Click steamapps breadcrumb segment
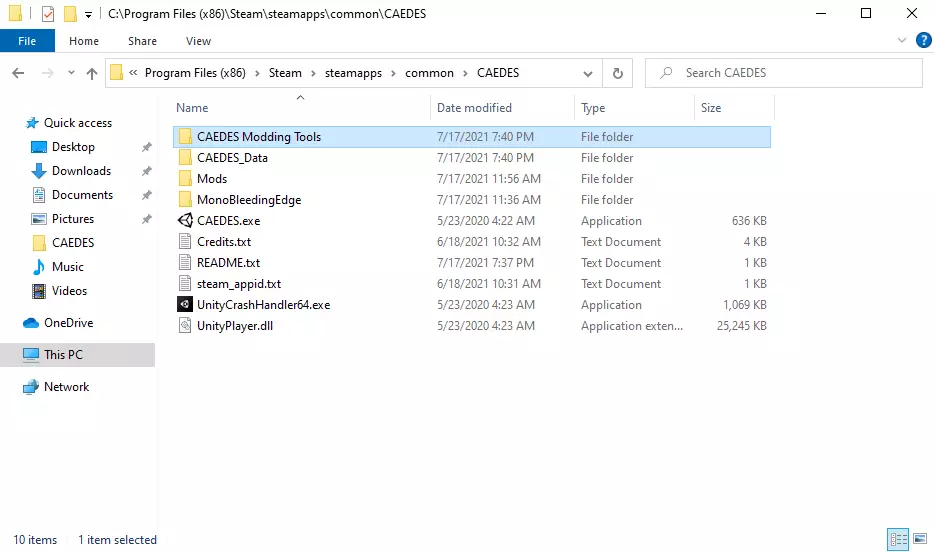 (x=353, y=73)
